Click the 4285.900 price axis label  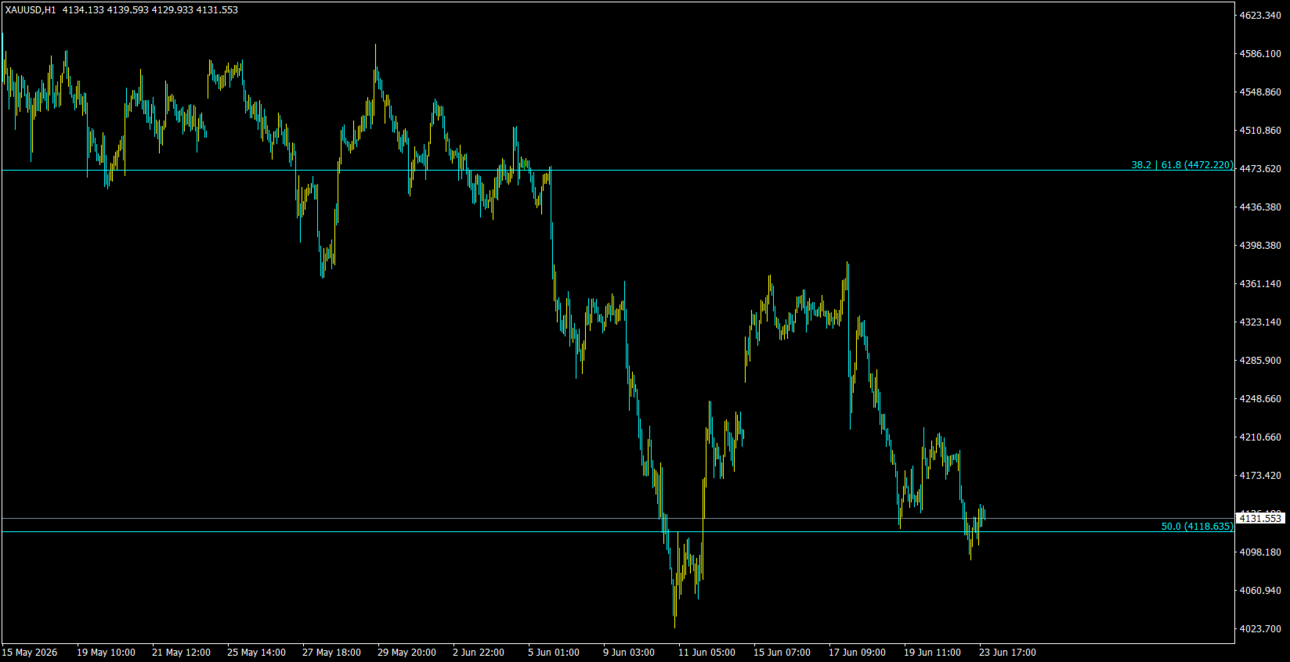coord(1260,361)
